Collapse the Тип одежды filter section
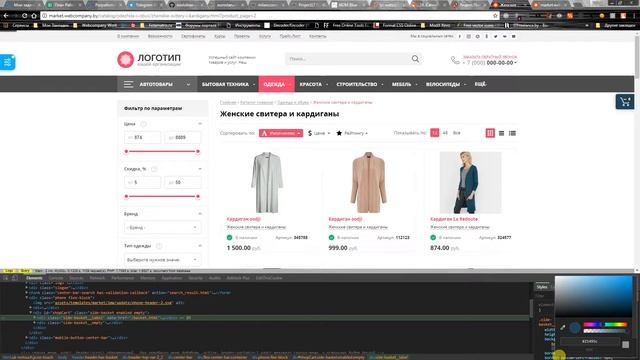The height and width of the screenshot is (360, 640). [x=200, y=246]
